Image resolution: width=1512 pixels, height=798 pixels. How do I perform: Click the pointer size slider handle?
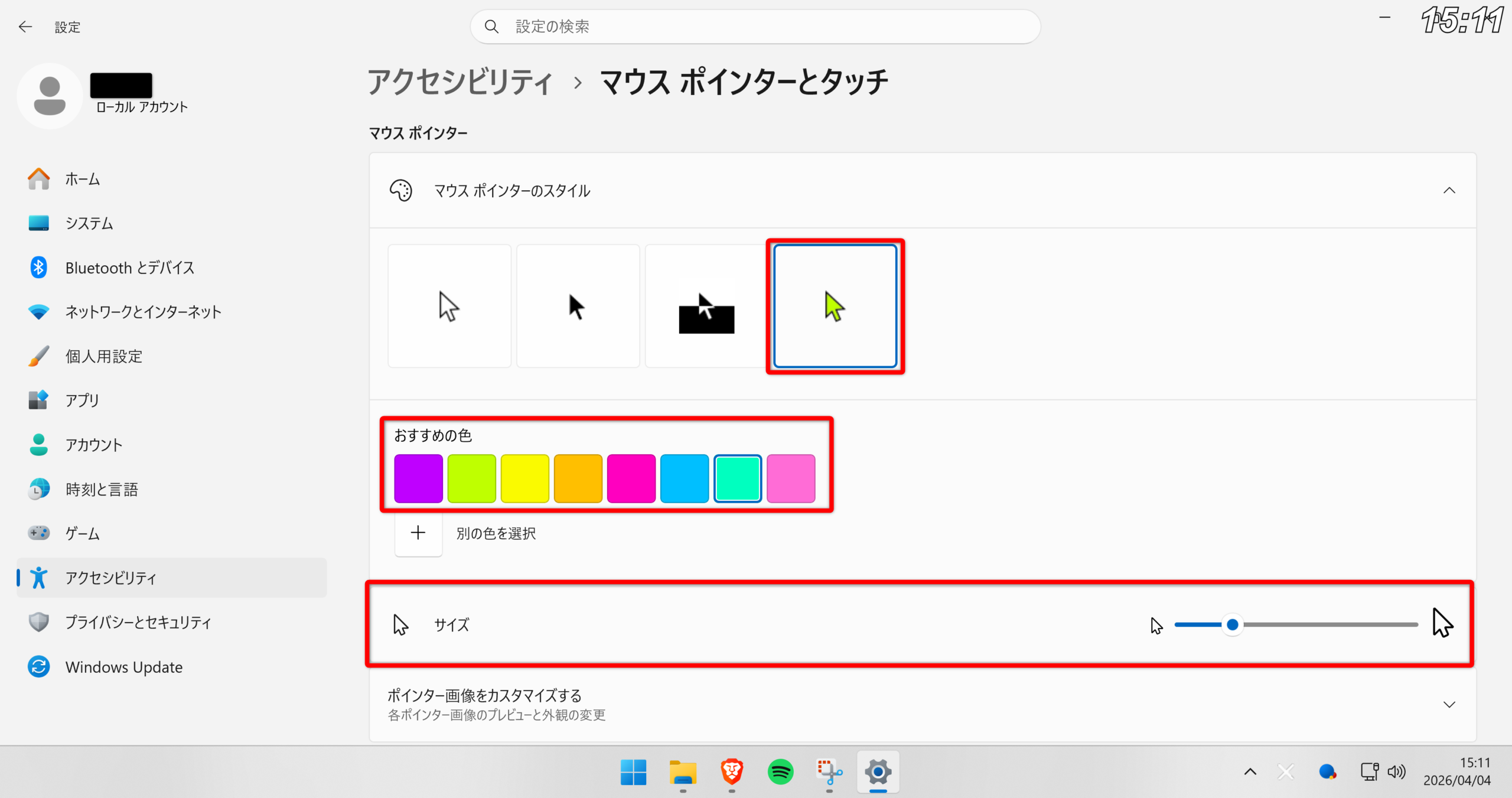click(x=1232, y=624)
